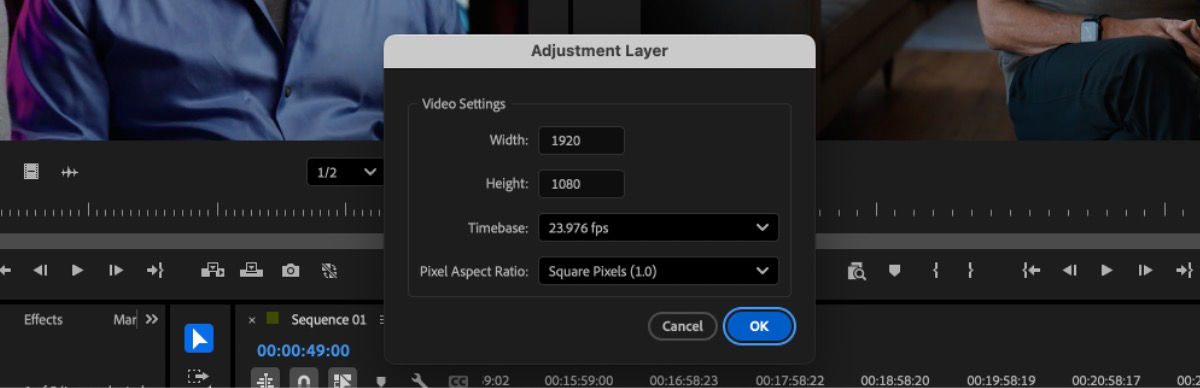Cancel the Adjustment Layer dialog
The height and width of the screenshot is (388, 1200).
(x=682, y=326)
